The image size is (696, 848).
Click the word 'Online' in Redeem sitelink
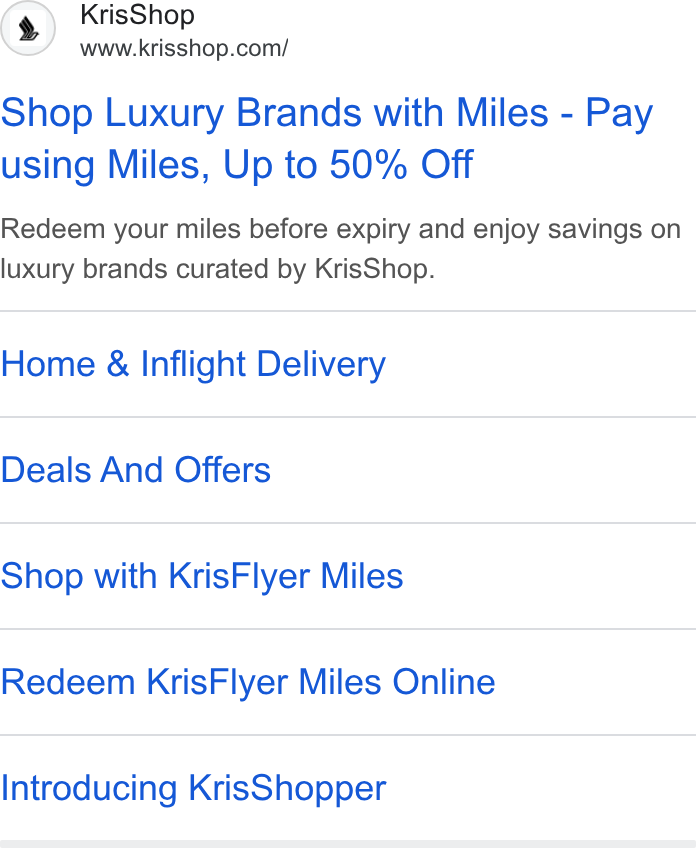443,682
